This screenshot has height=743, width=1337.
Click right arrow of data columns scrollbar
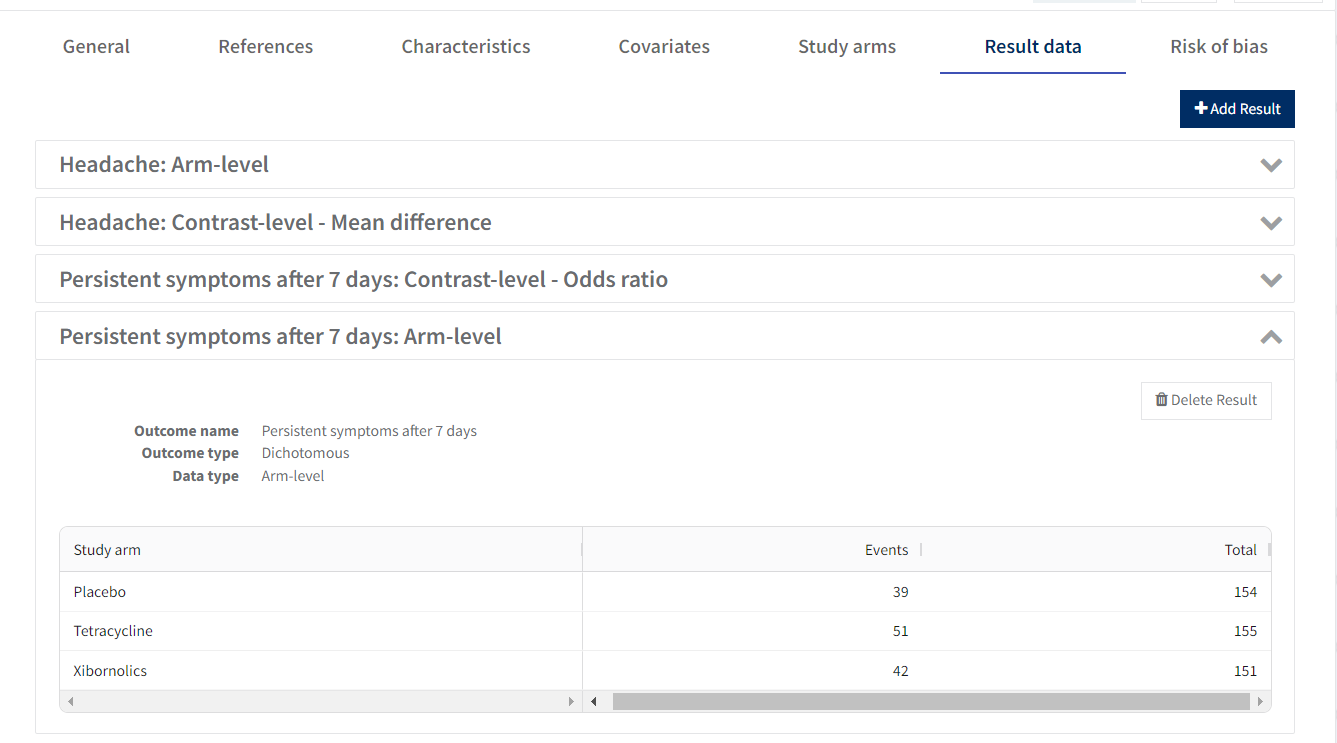1260,702
